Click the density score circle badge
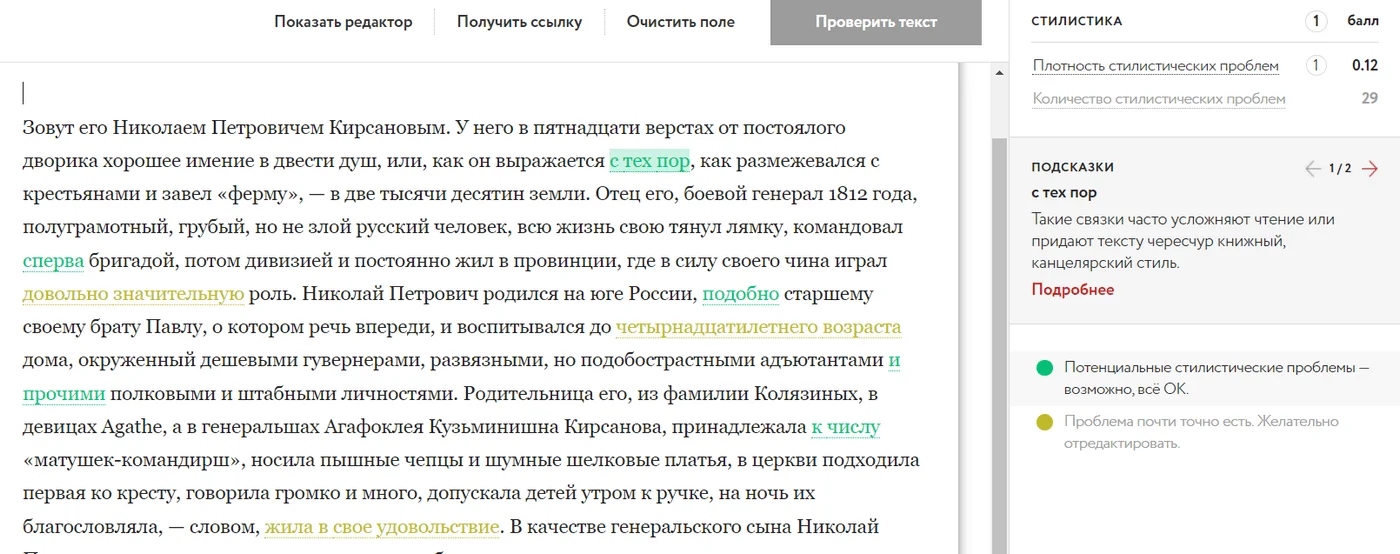The image size is (1400, 554). (1316, 66)
